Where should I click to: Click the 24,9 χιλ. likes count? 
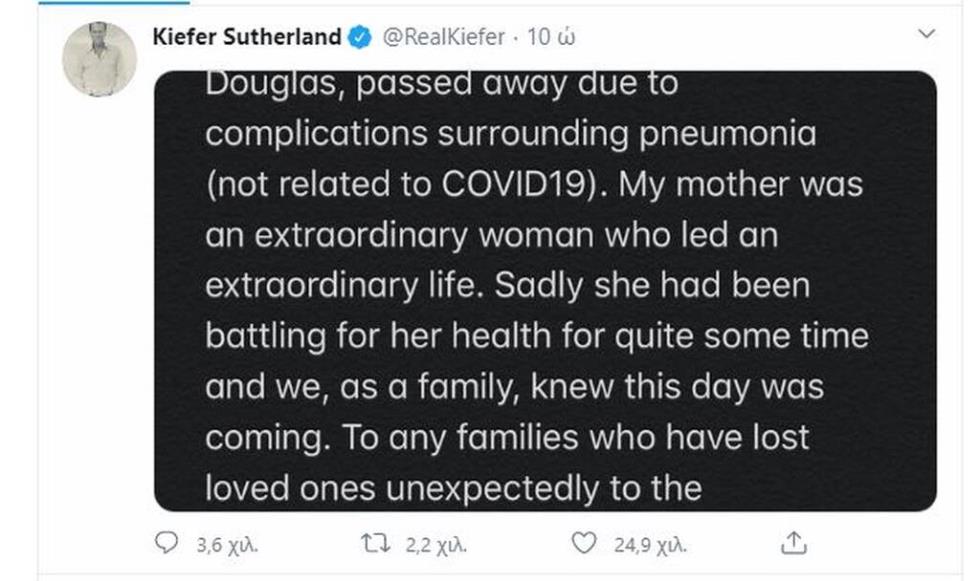(x=650, y=544)
